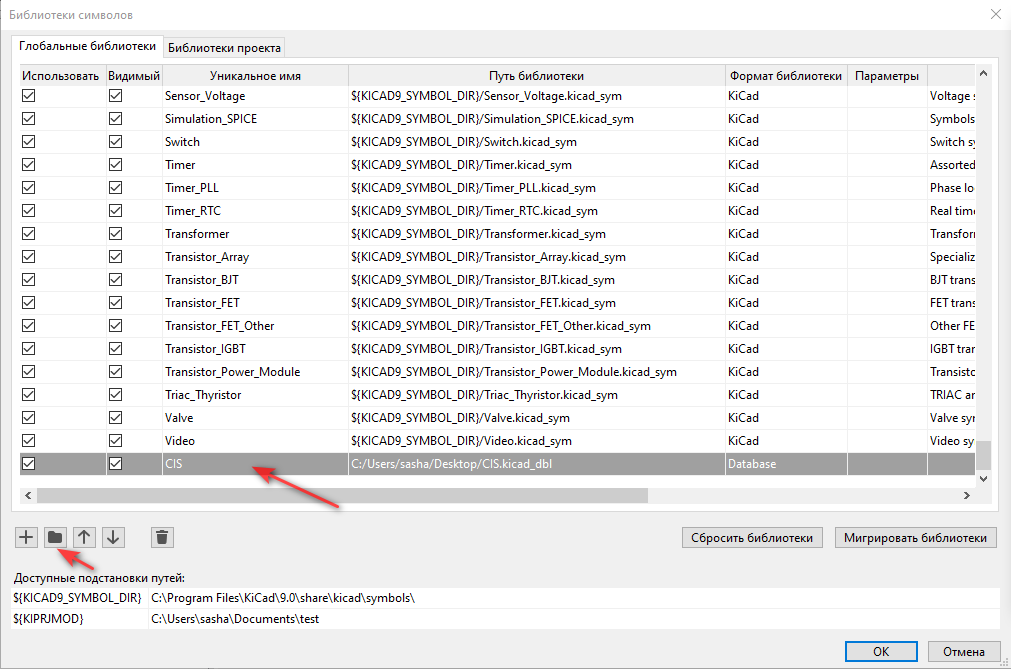This screenshot has height=669, width=1011.
Task: Click the migrate libraries button
Action: 915,537
